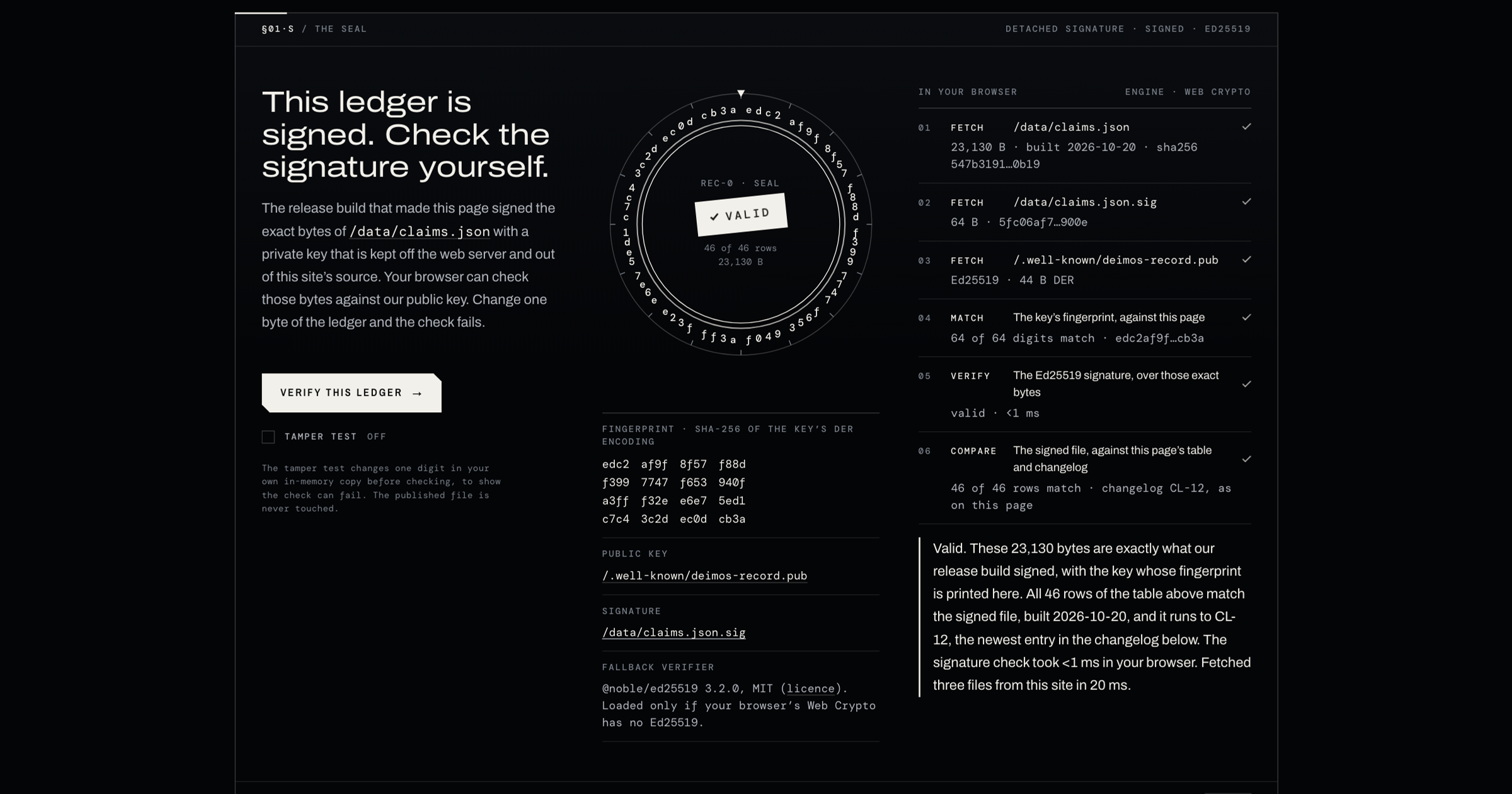This screenshot has width=1512, height=794.
Task: Open the noble ed25519 licence link
Action: [x=811, y=688]
